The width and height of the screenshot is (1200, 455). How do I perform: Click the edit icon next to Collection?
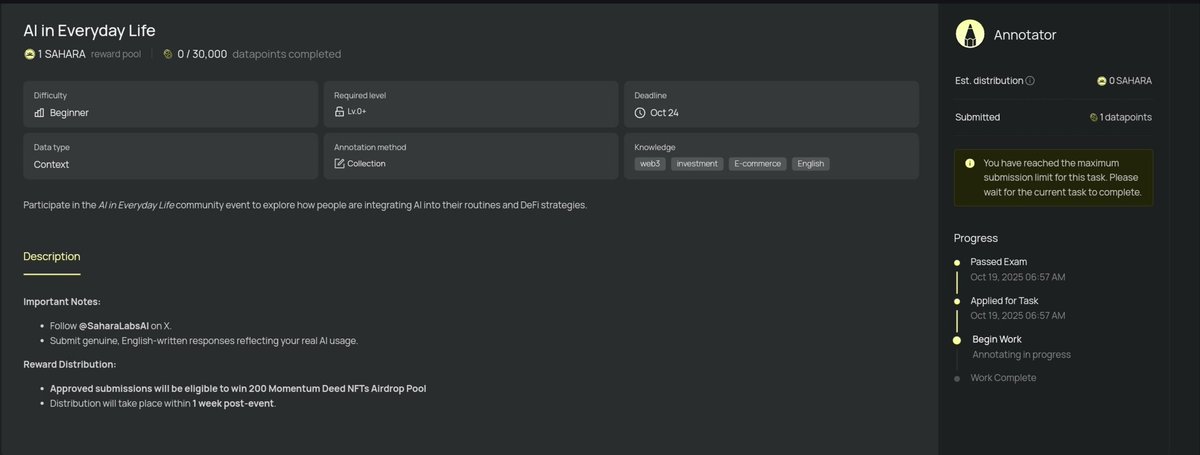click(x=339, y=163)
